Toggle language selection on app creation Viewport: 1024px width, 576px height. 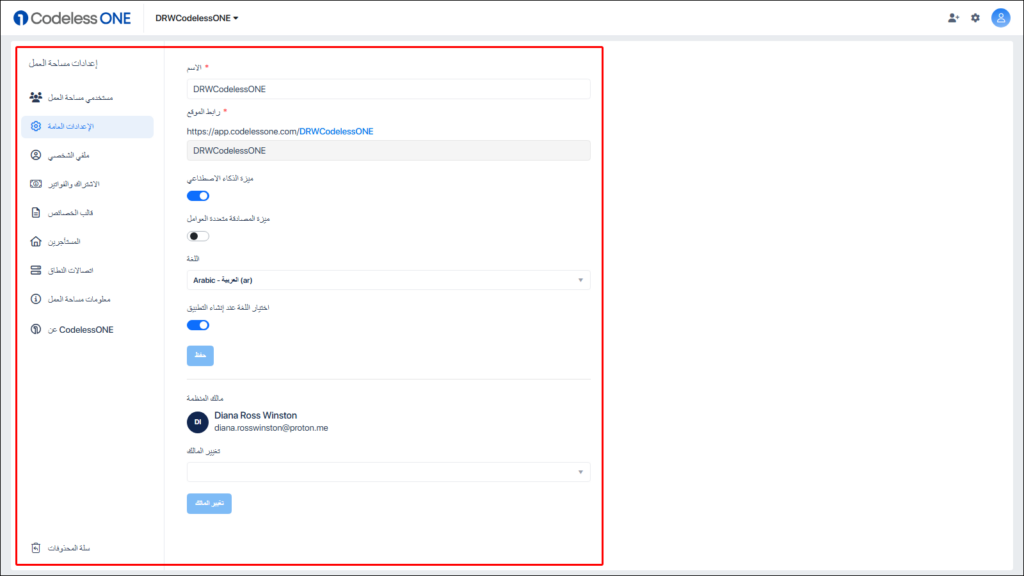click(x=198, y=325)
